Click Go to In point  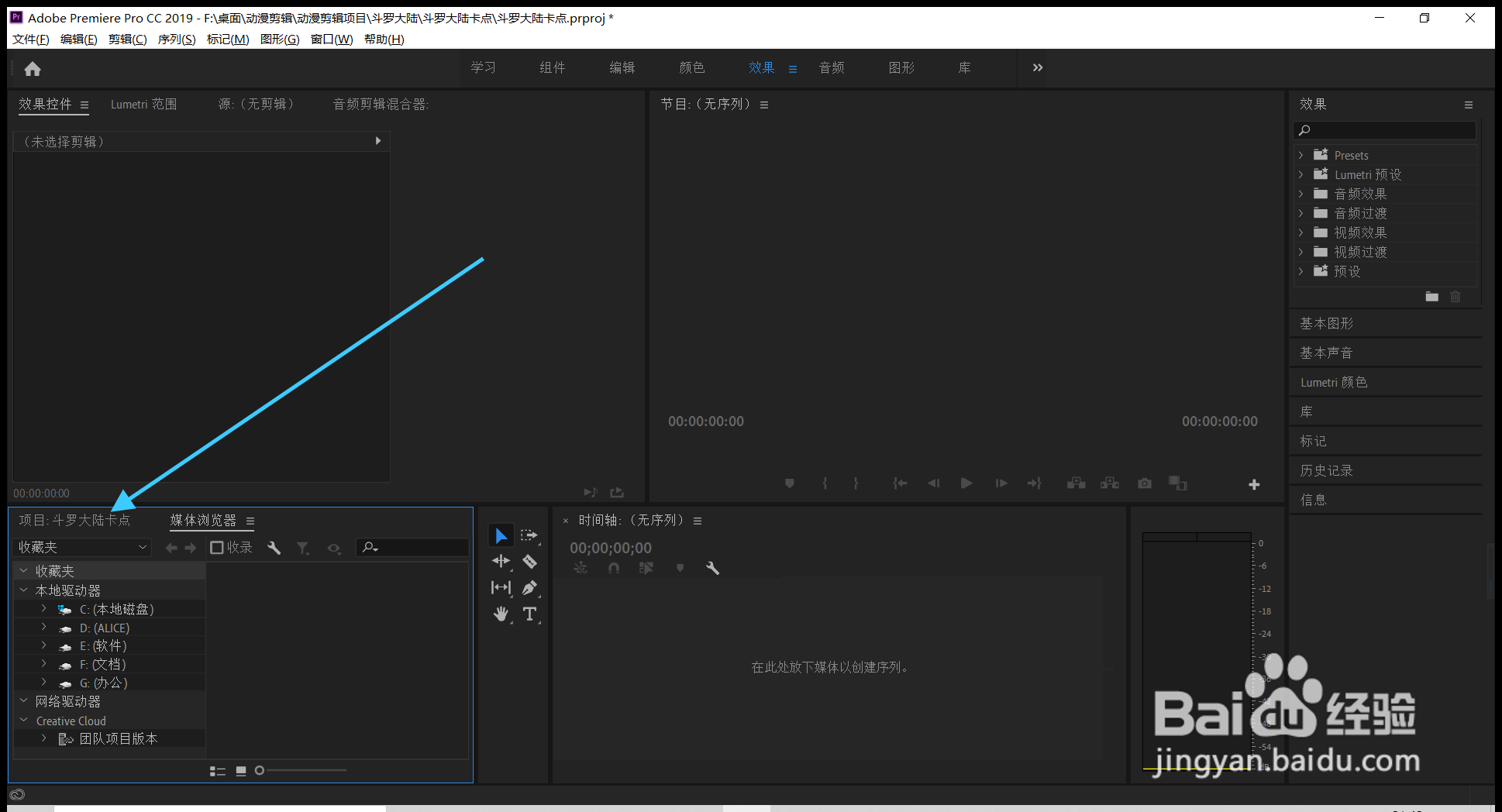[x=900, y=483]
